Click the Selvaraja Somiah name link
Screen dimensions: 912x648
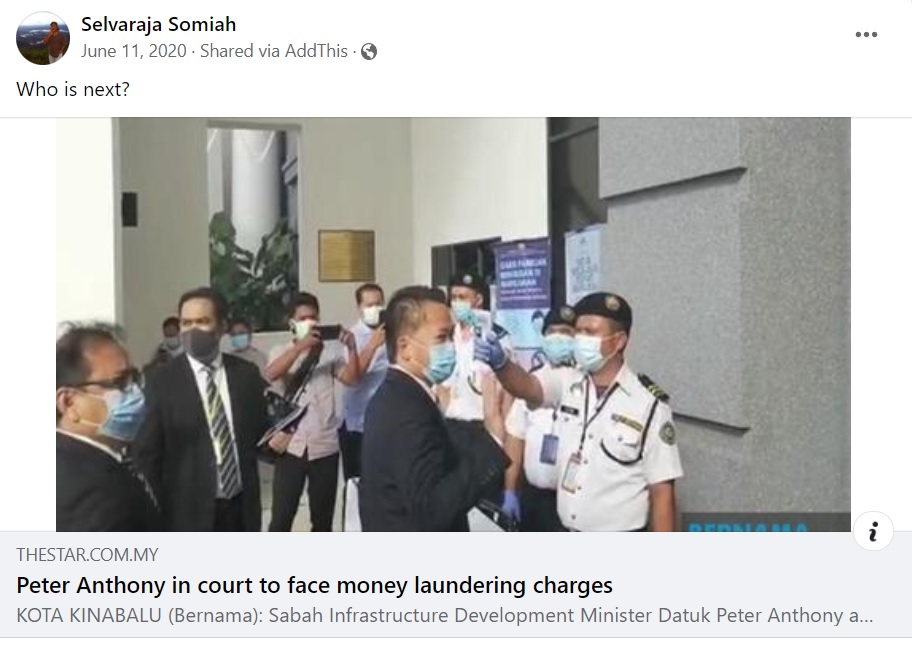(x=158, y=24)
